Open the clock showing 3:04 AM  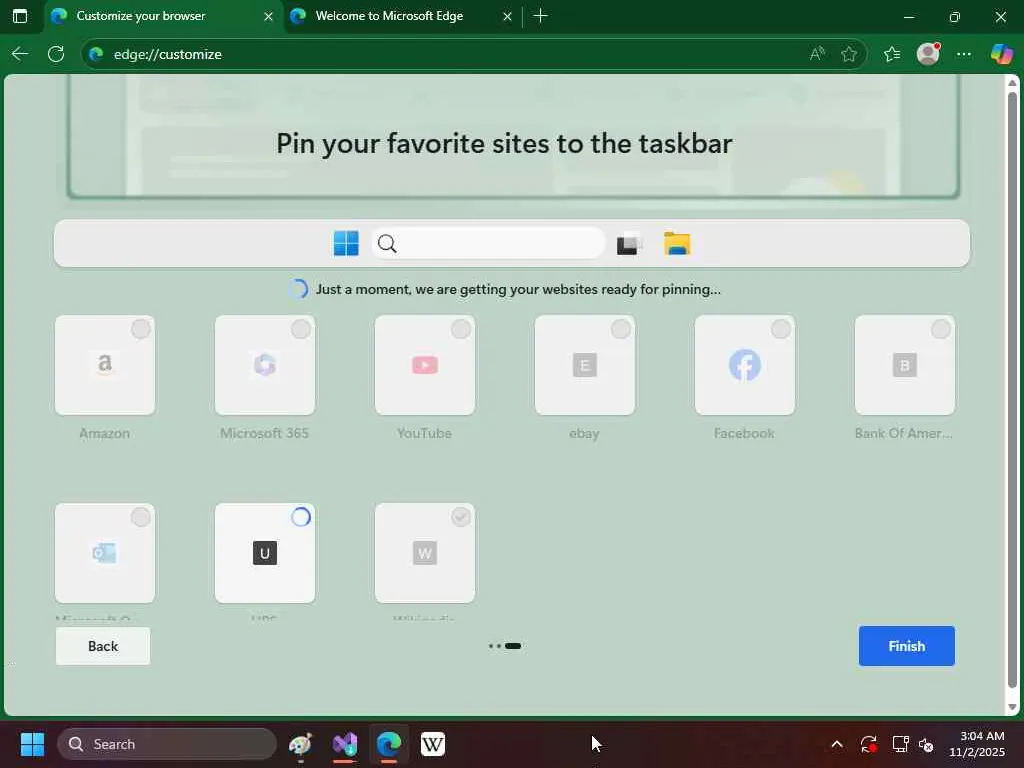pos(977,744)
